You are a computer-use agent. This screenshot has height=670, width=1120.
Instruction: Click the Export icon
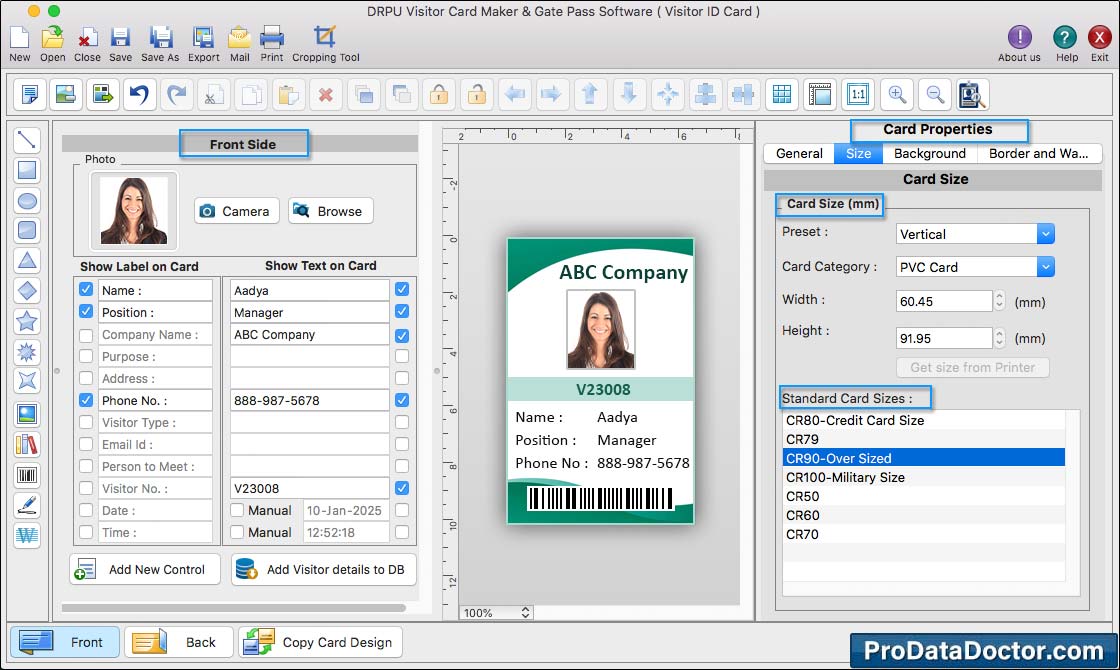point(204,37)
